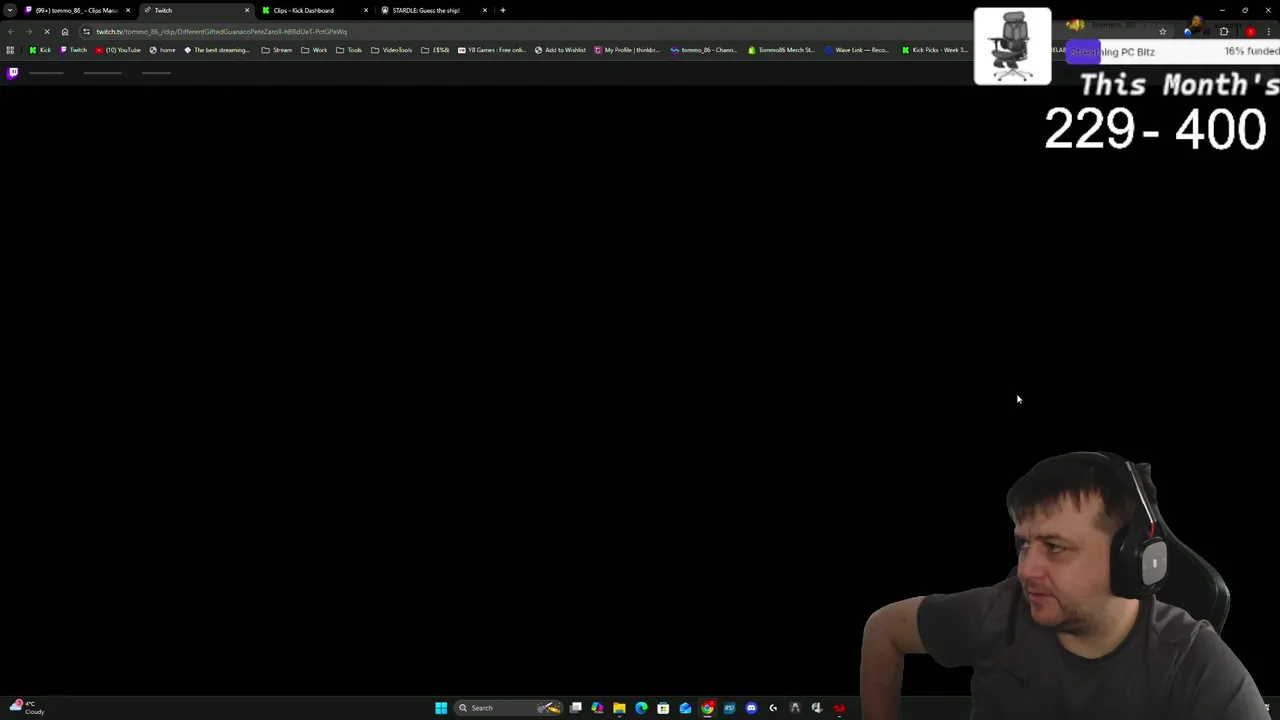This screenshot has width=1280, height=720.
Task: Click the office chair thumbnail overlay
Action: point(1012,46)
